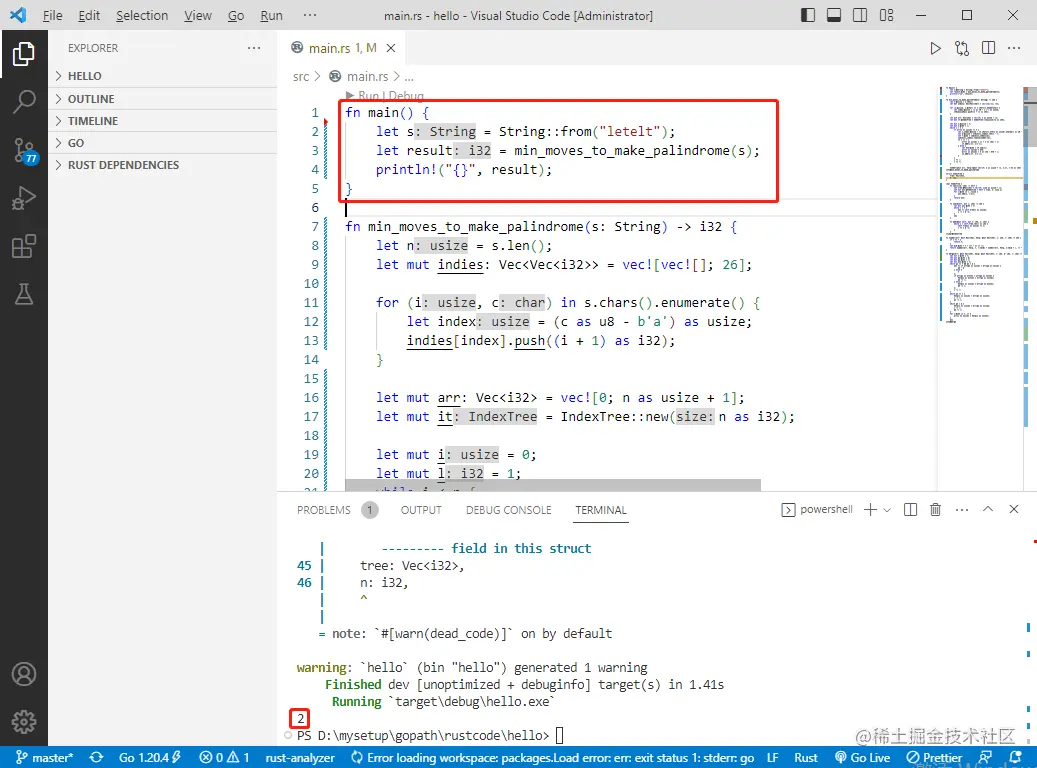
Task: Click the Run file play icon
Action: click(935, 48)
